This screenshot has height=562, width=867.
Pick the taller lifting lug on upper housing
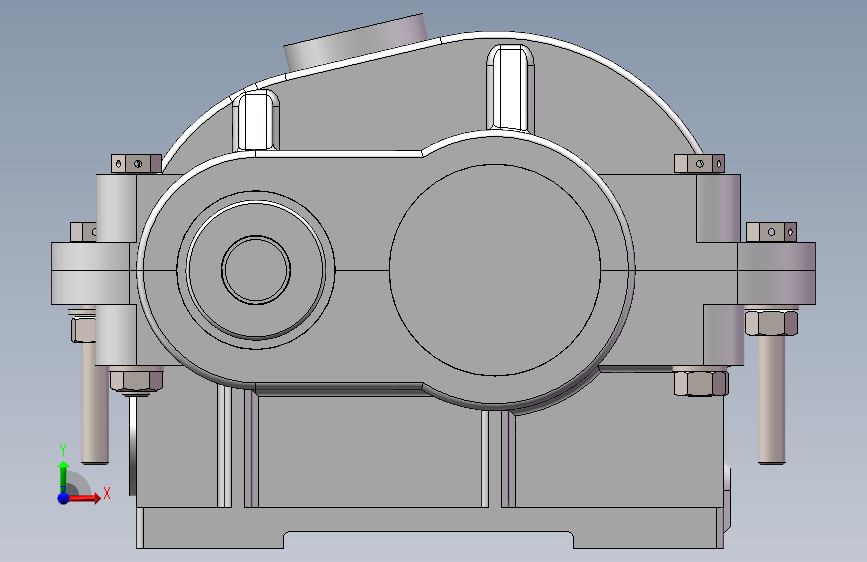coord(510,89)
